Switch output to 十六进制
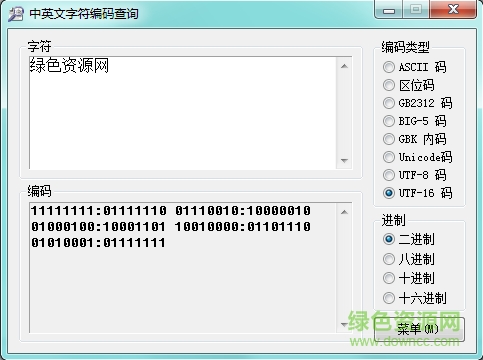The image size is (483, 360). [x=414, y=298]
